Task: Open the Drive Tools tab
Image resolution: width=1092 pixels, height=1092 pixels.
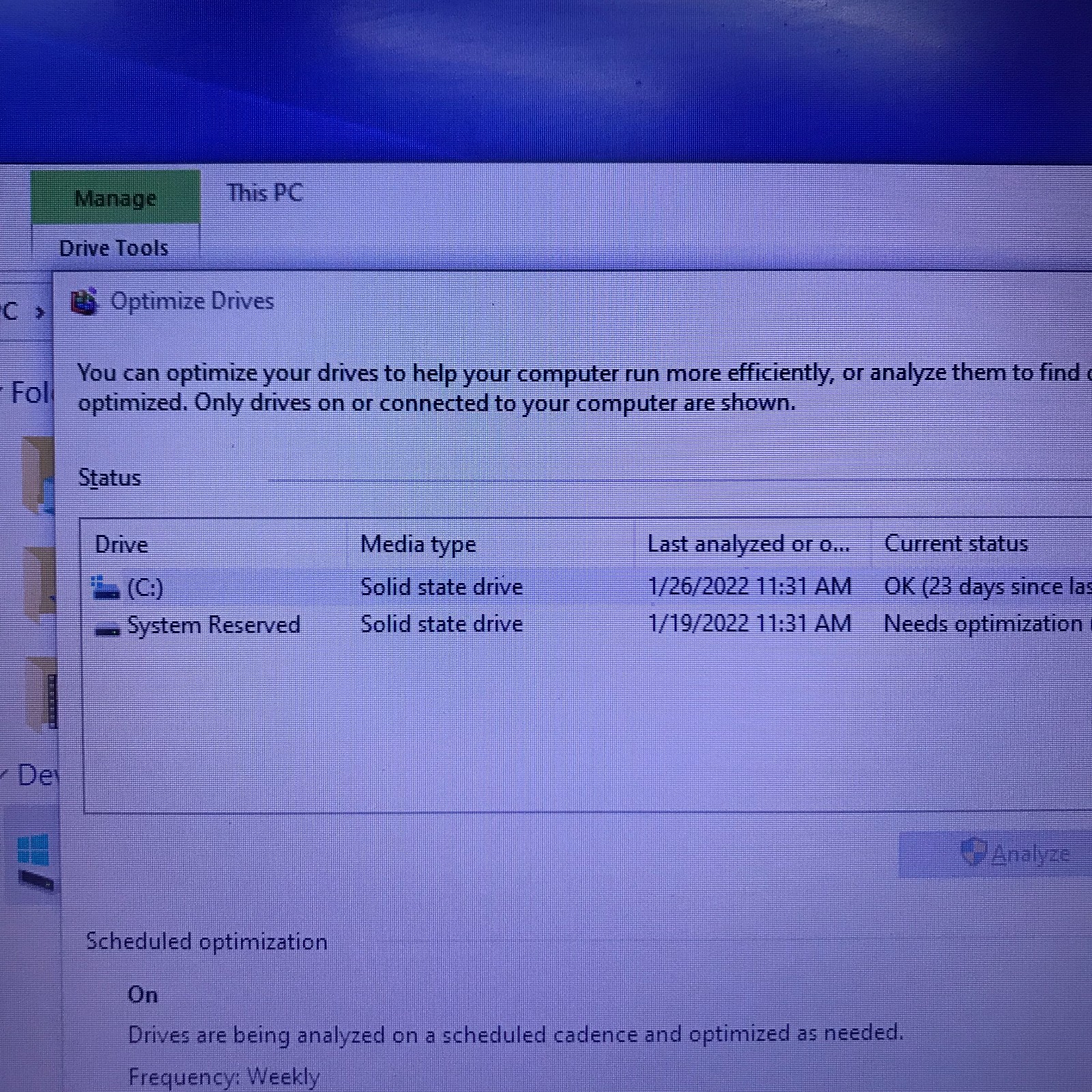Action: coord(114,248)
